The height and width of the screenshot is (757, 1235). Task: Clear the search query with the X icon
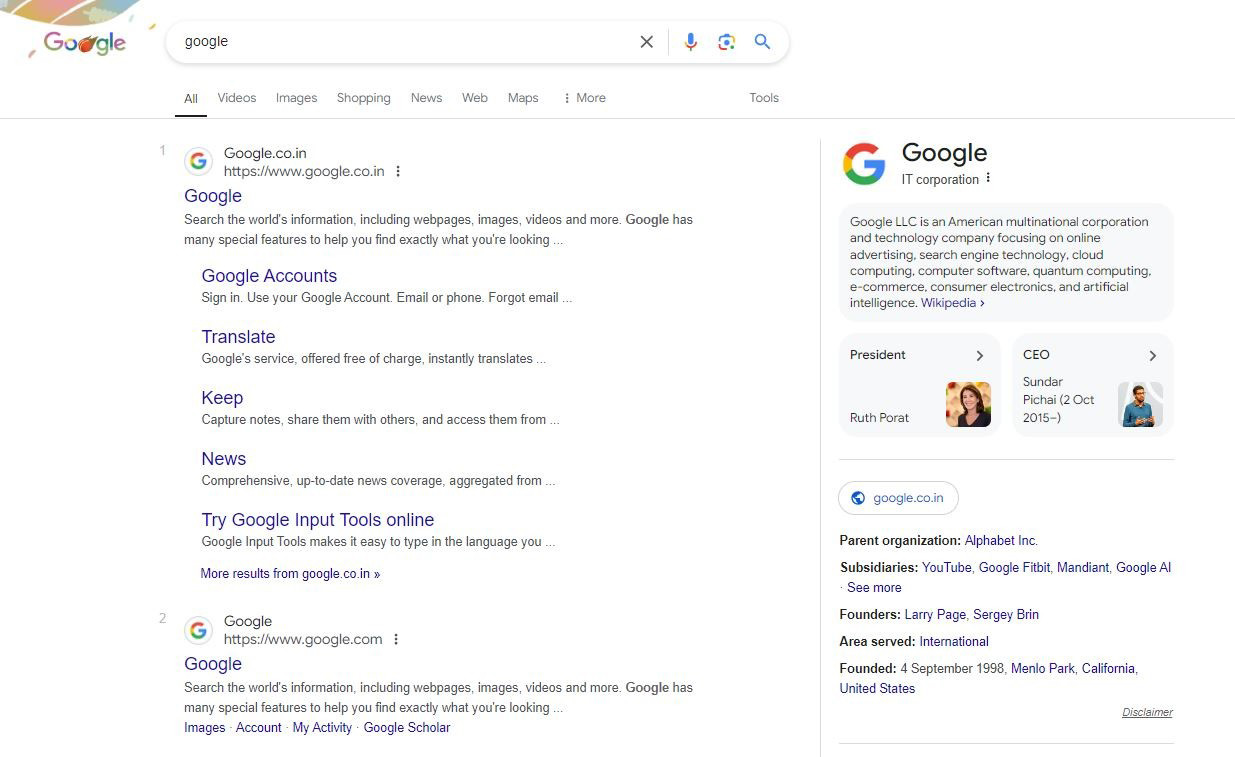click(x=646, y=42)
